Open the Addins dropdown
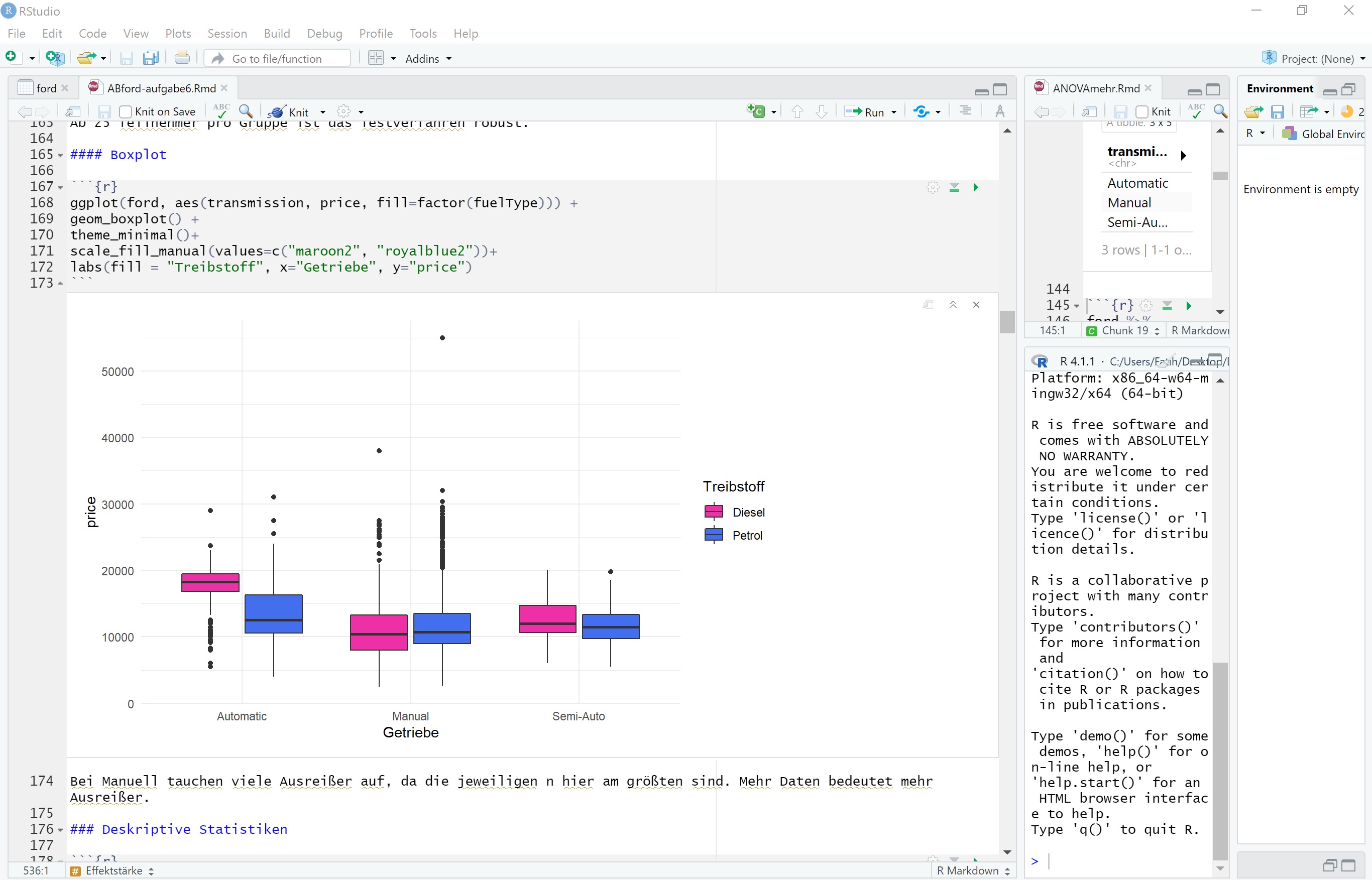Screen dimensions: 1372x880 point(428,58)
